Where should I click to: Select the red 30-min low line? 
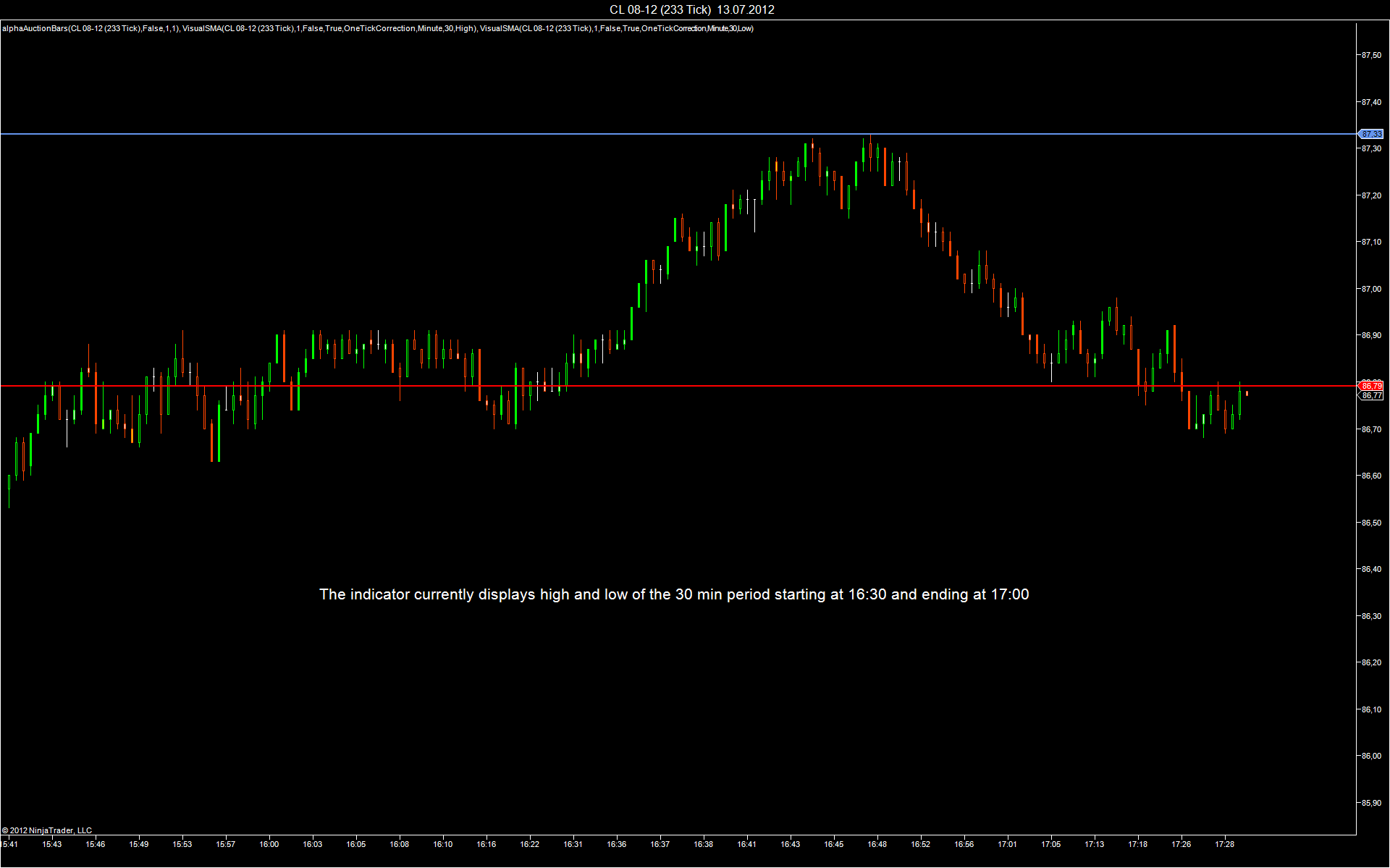coord(678,386)
